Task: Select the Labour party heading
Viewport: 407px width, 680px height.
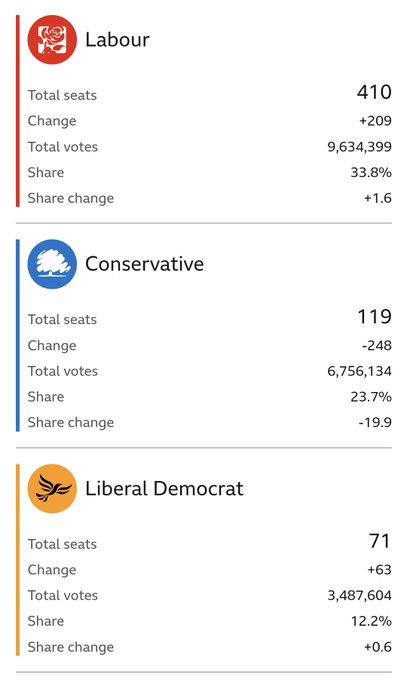Action: click(x=117, y=40)
